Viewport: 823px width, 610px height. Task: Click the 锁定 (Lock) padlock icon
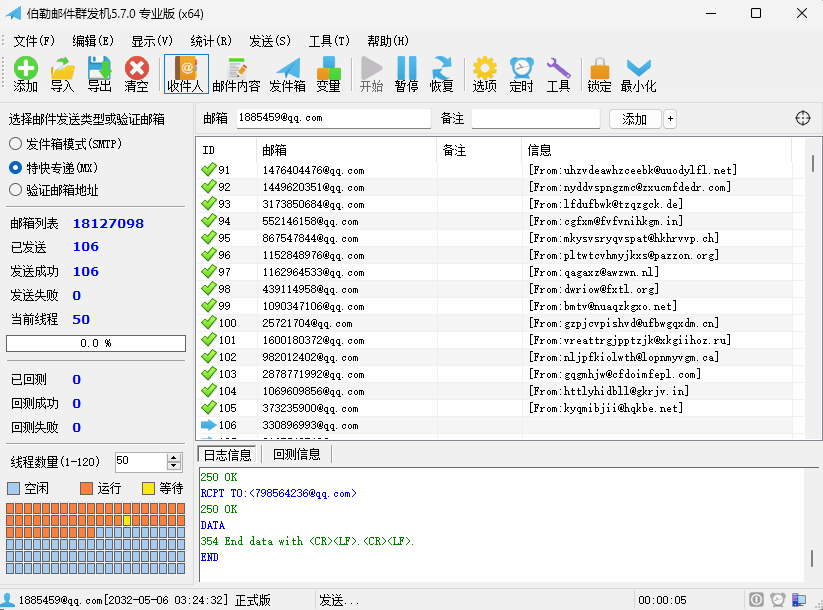pyautogui.click(x=599, y=74)
